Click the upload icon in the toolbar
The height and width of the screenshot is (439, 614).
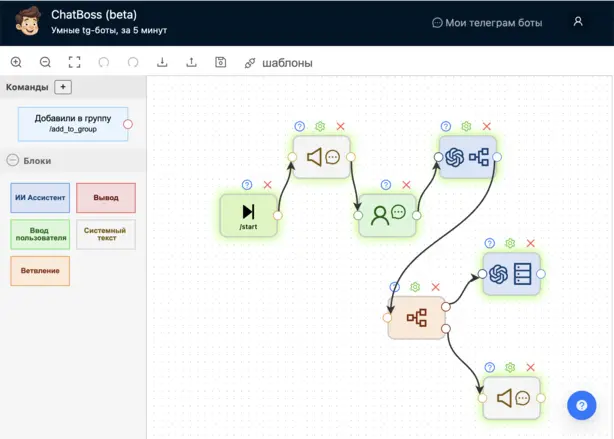tap(191, 62)
